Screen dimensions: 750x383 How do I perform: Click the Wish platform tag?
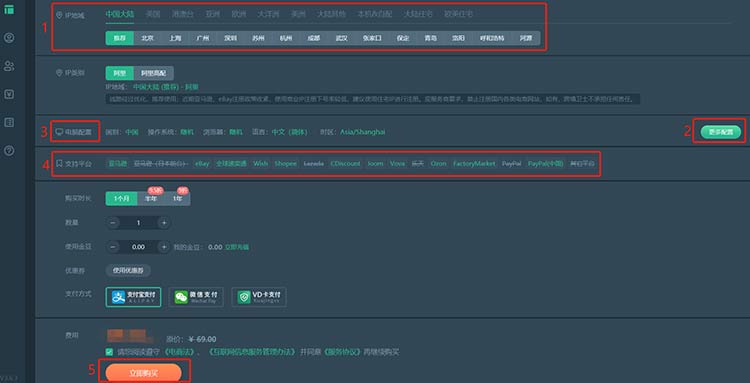click(x=261, y=164)
